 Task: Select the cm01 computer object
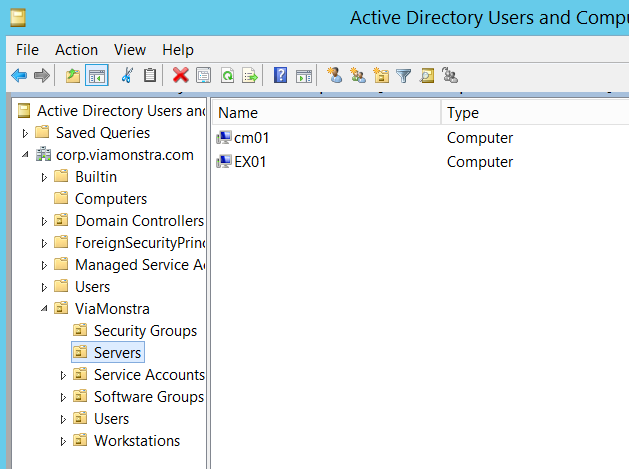pos(250,138)
